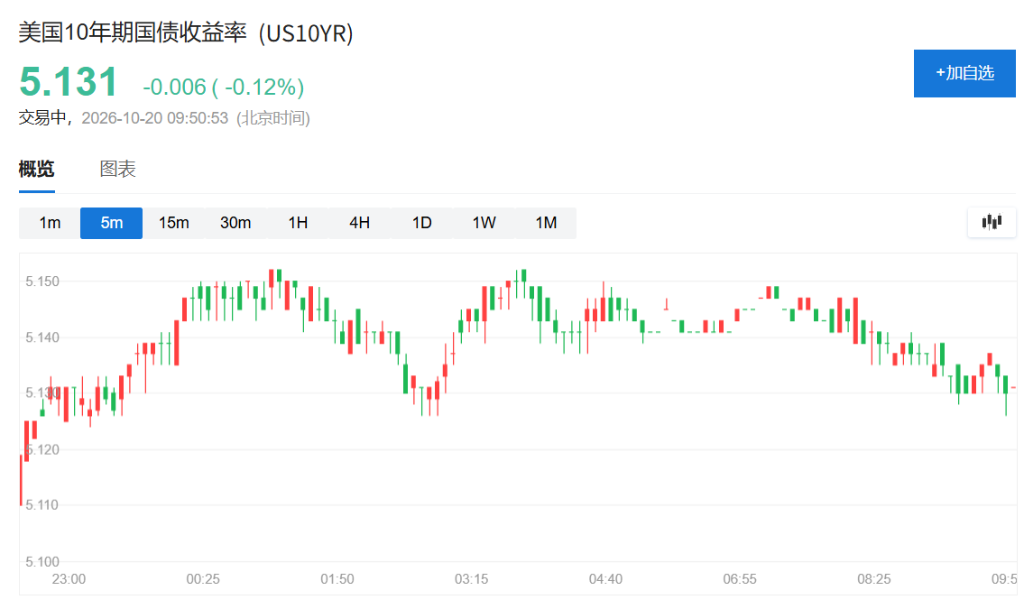The width and height of the screenshot is (1024, 601).
Task: Click the 04:40 time axis label
Action: coord(605,579)
